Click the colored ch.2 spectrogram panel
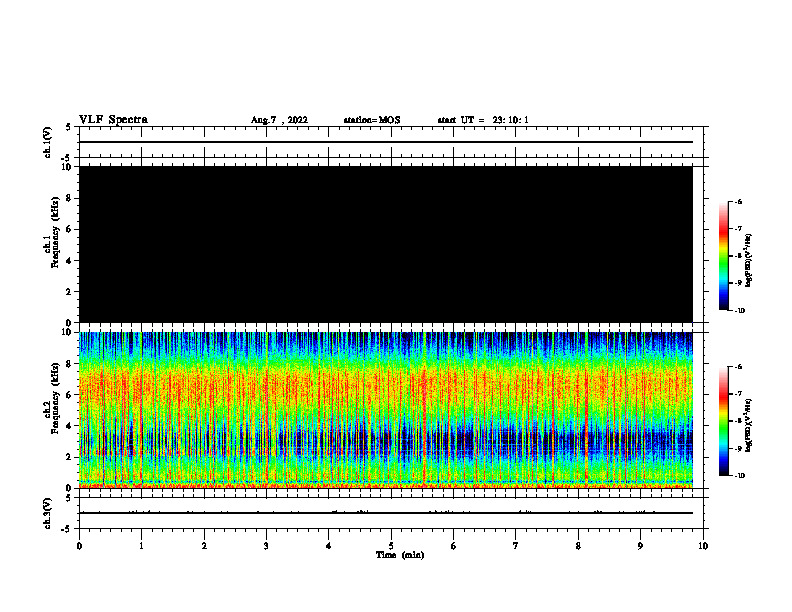 [386, 410]
